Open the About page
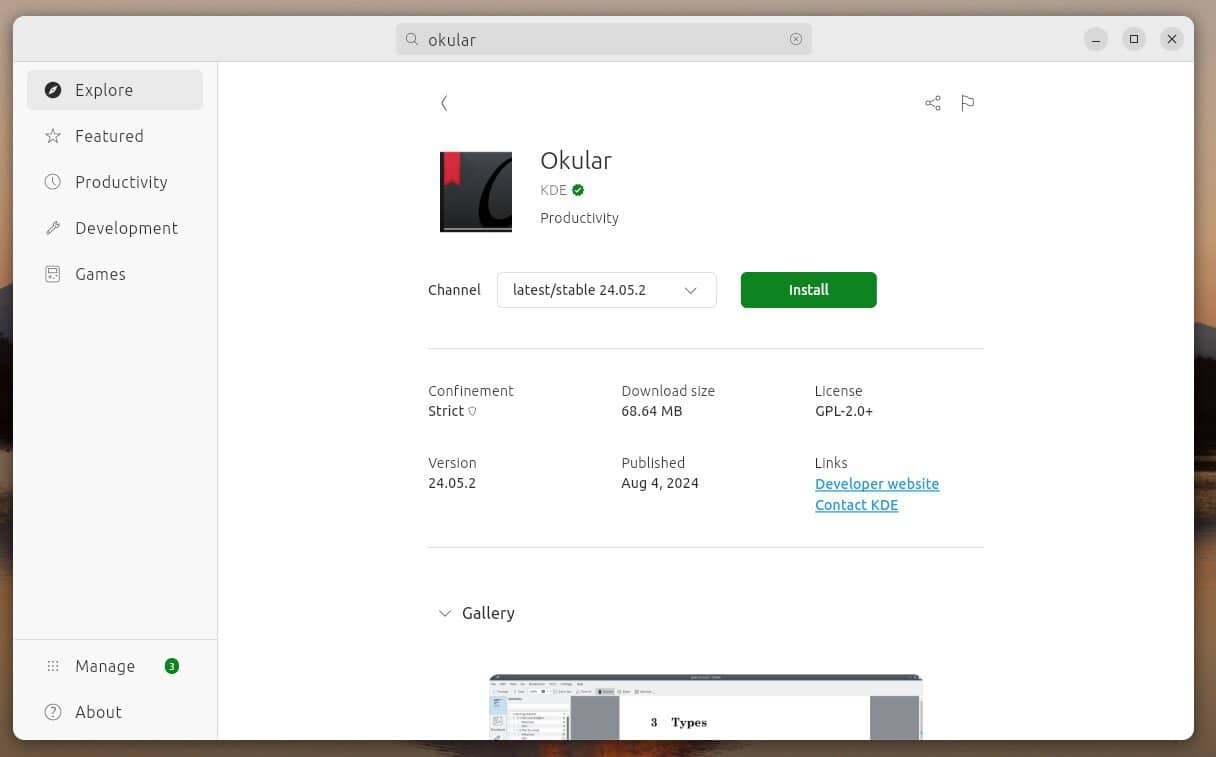Image resolution: width=1216 pixels, height=757 pixels. (98, 712)
